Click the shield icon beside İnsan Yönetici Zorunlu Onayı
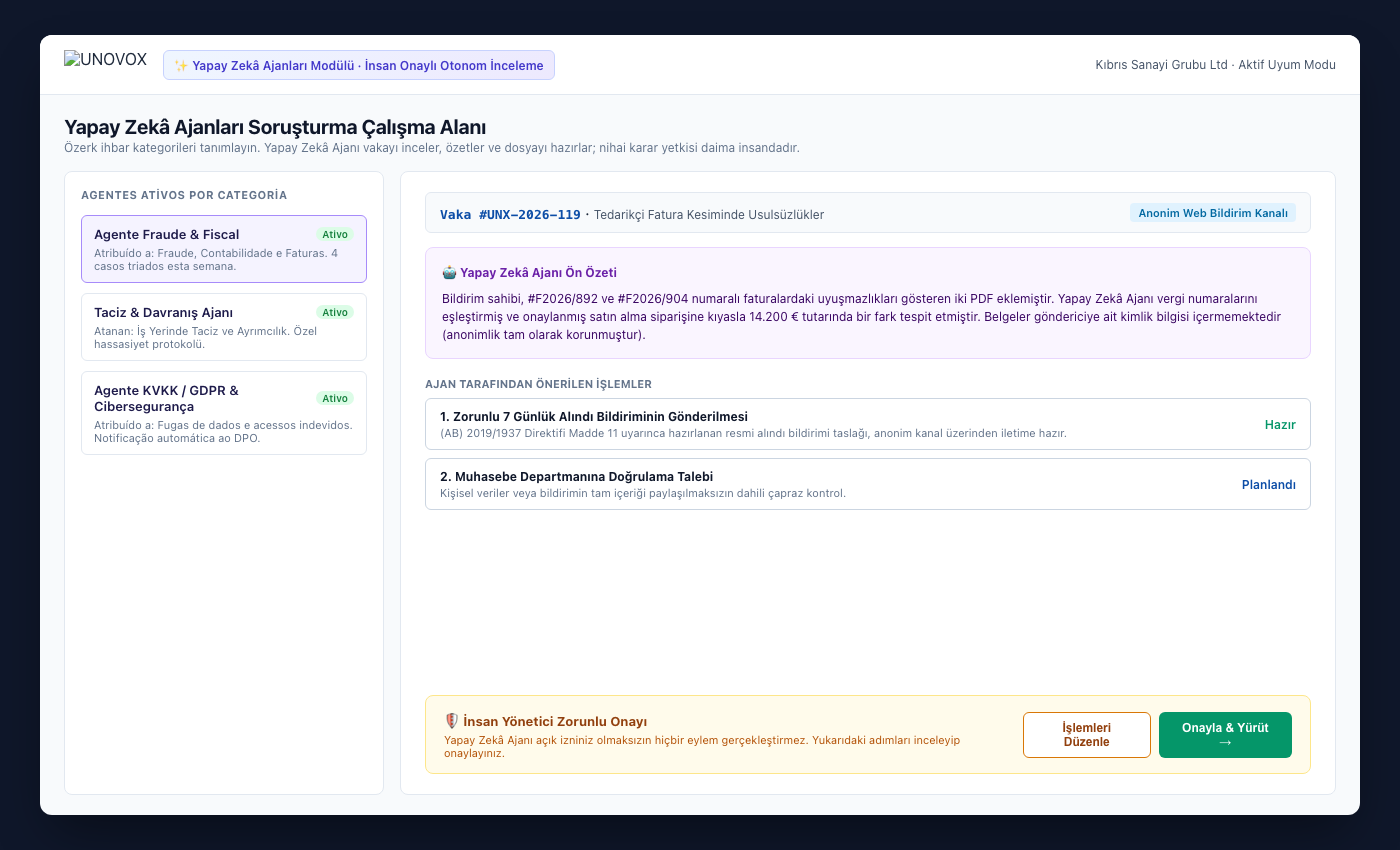The height and width of the screenshot is (850, 1400). click(452, 721)
